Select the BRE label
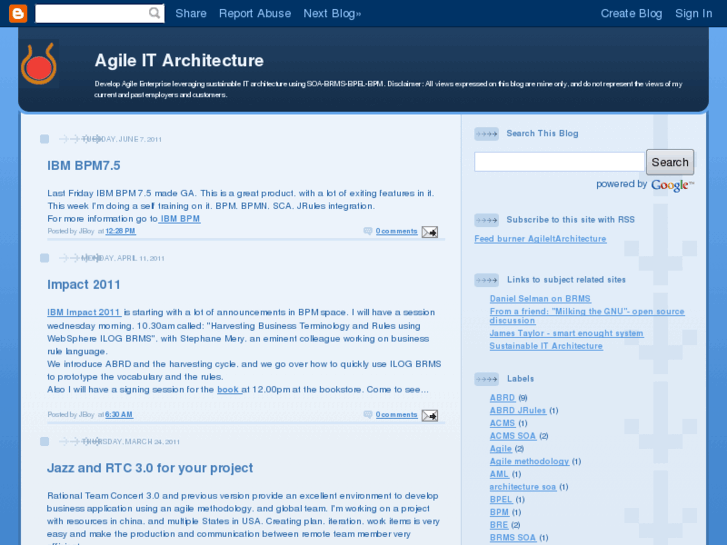 click(x=499, y=526)
